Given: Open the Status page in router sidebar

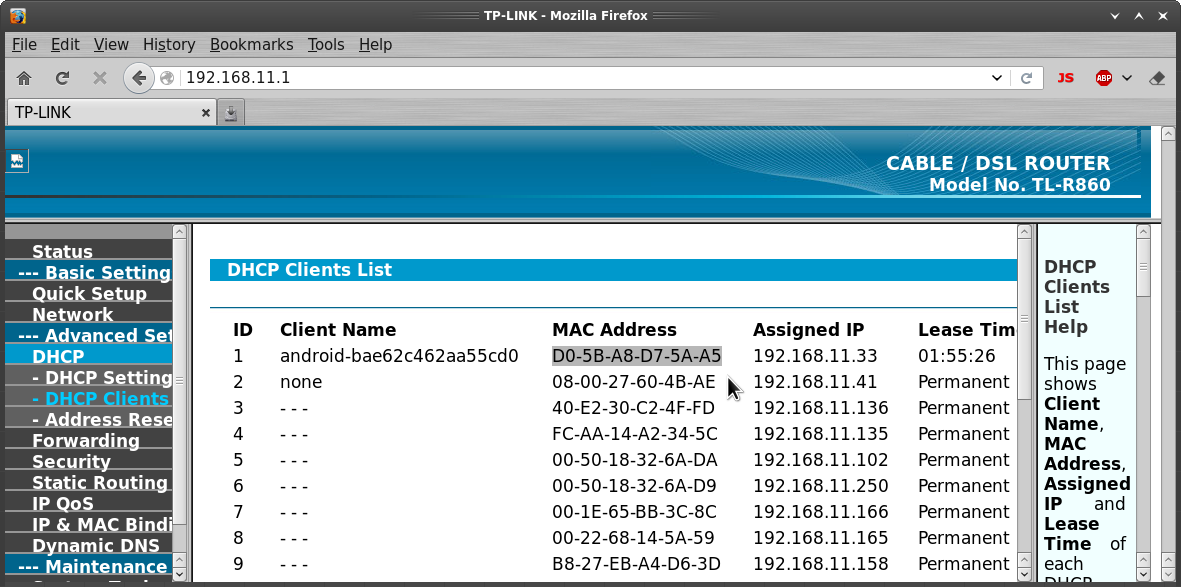Looking at the screenshot, I should pyautogui.click(x=62, y=252).
